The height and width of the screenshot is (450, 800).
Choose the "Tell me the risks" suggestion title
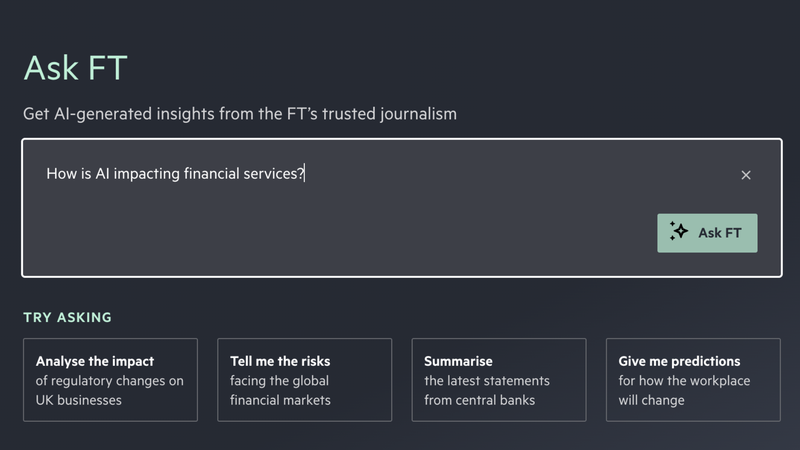tap(280, 361)
